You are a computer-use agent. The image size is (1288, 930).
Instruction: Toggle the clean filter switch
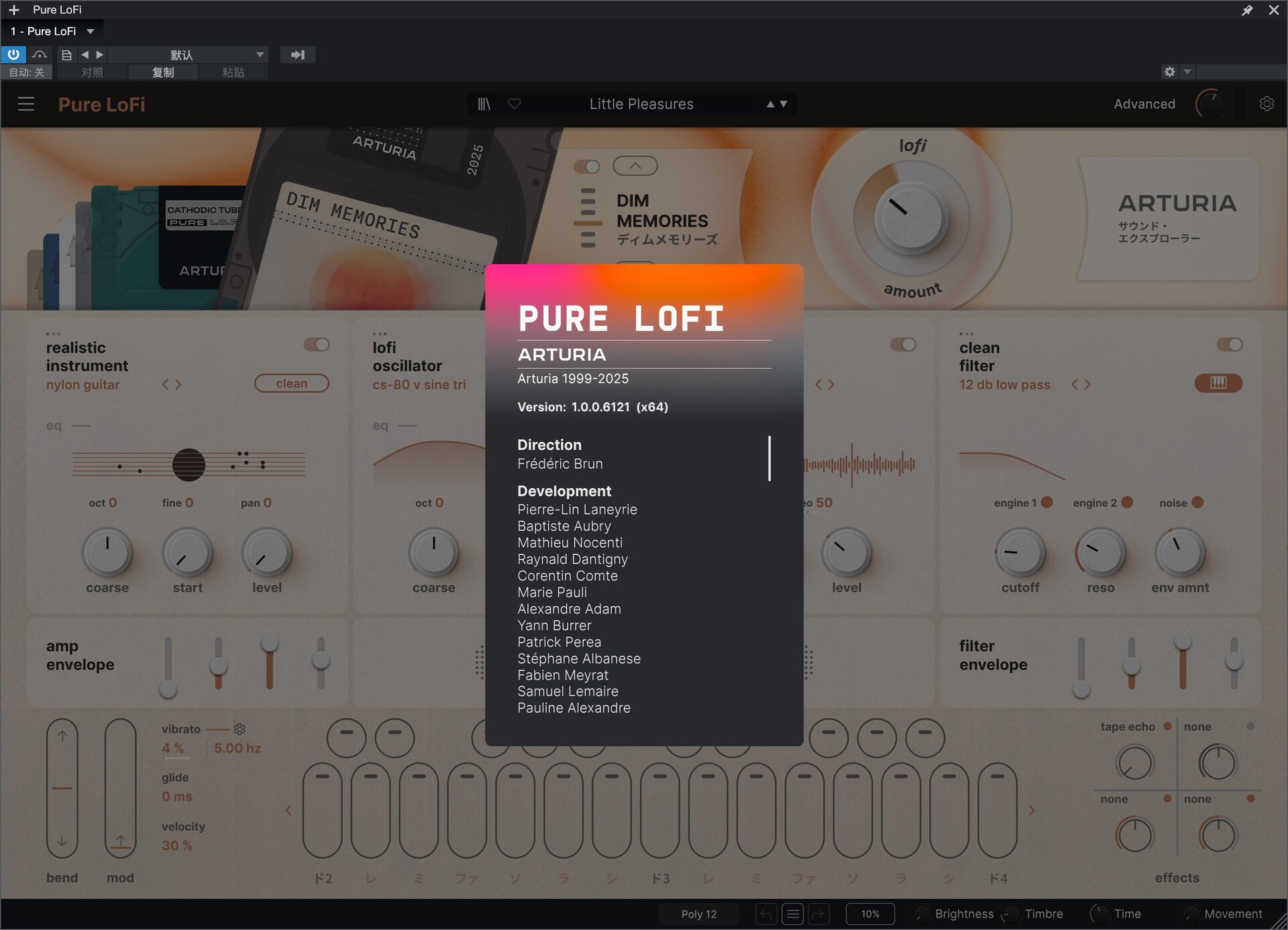(1230, 345)
